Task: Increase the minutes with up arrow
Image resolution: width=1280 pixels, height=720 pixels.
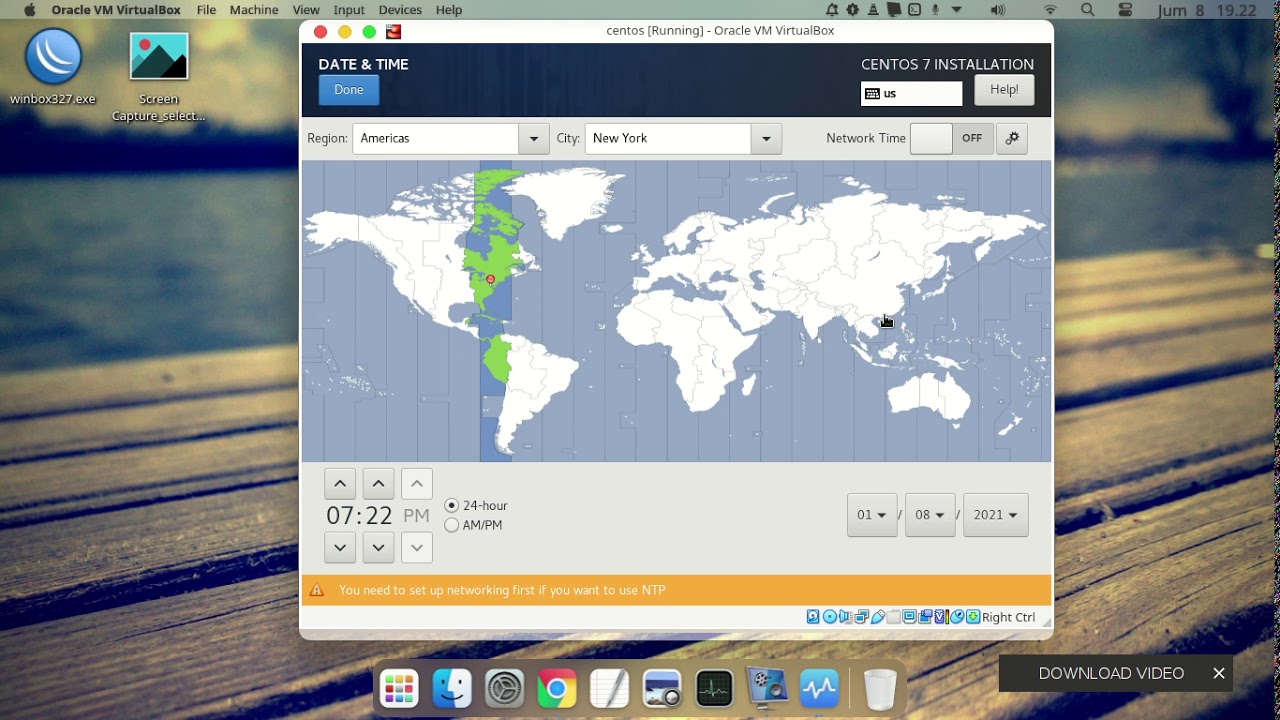Action: click(x=378, y=484)
